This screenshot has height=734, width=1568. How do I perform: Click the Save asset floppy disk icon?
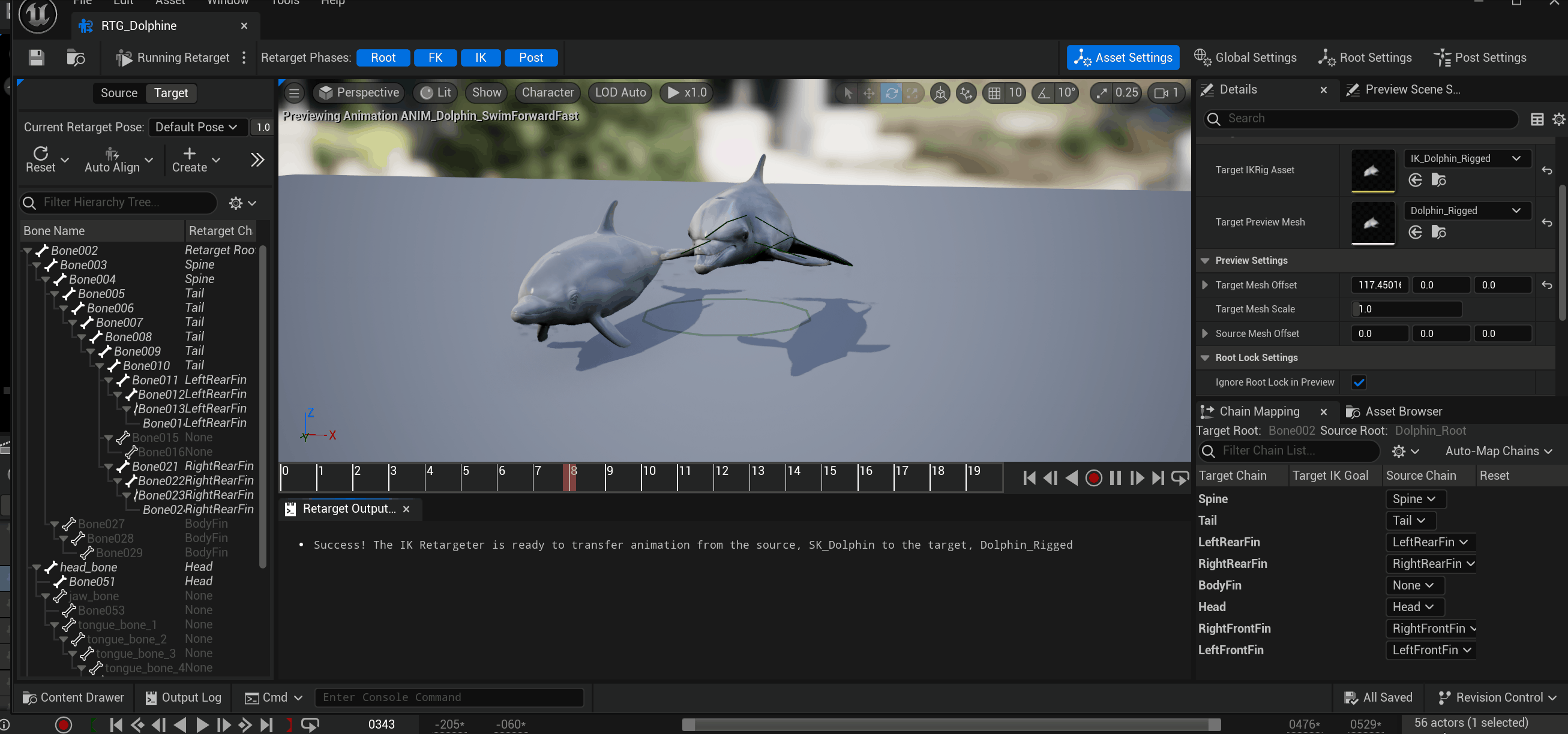point(37,58)
